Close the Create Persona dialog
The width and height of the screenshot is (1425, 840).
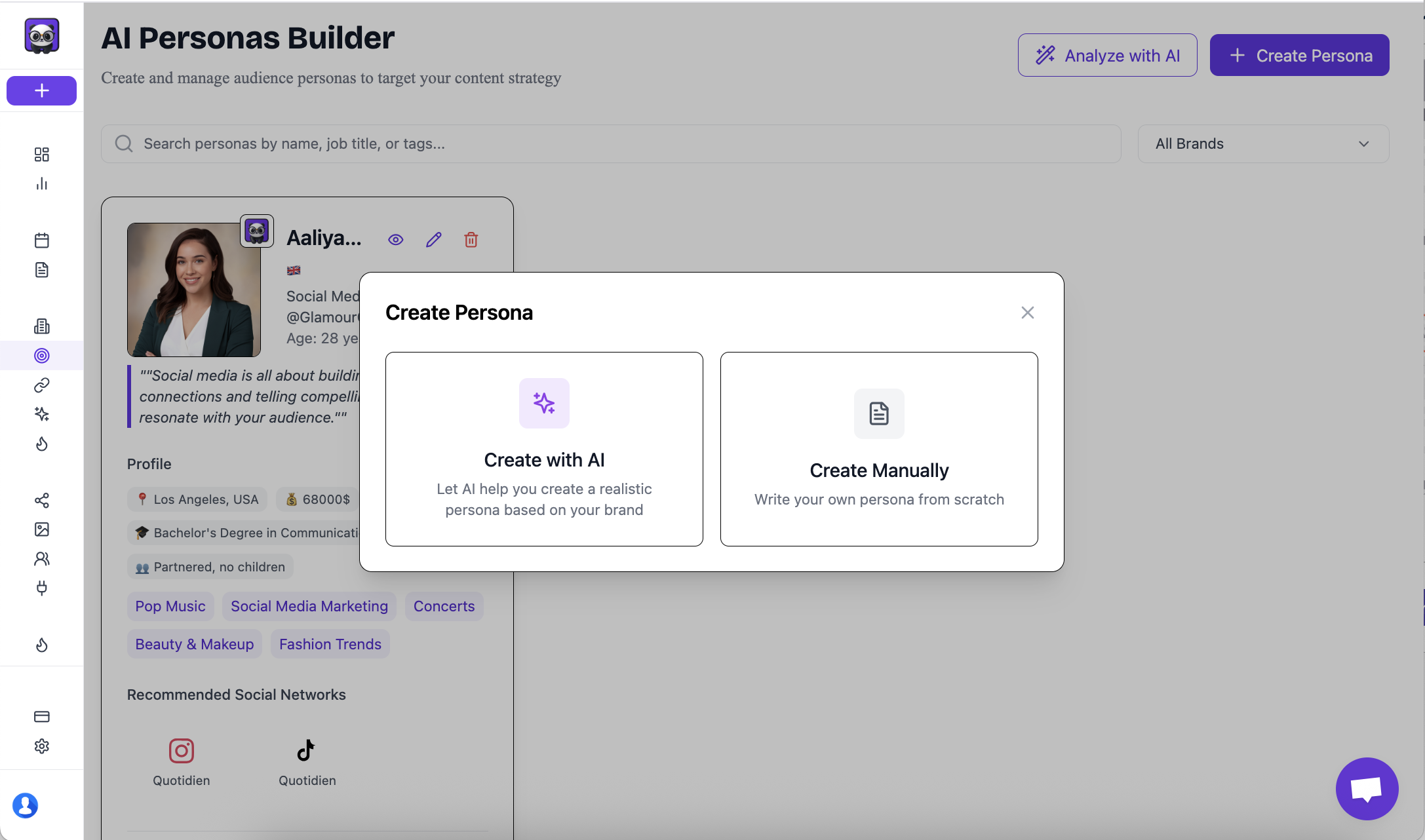point(1027,313)
